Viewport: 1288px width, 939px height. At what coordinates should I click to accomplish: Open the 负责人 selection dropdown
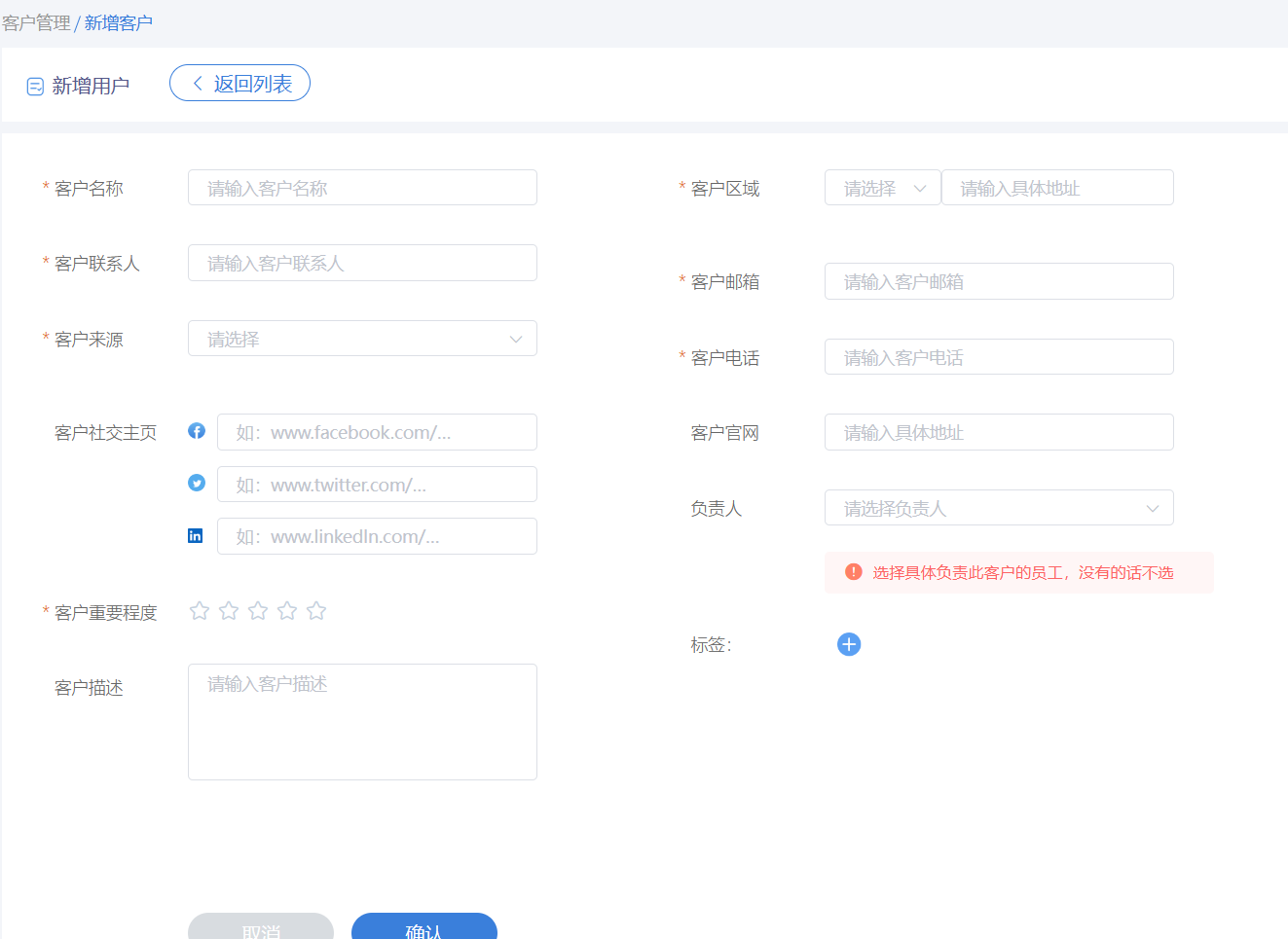(x=999, y=508)
